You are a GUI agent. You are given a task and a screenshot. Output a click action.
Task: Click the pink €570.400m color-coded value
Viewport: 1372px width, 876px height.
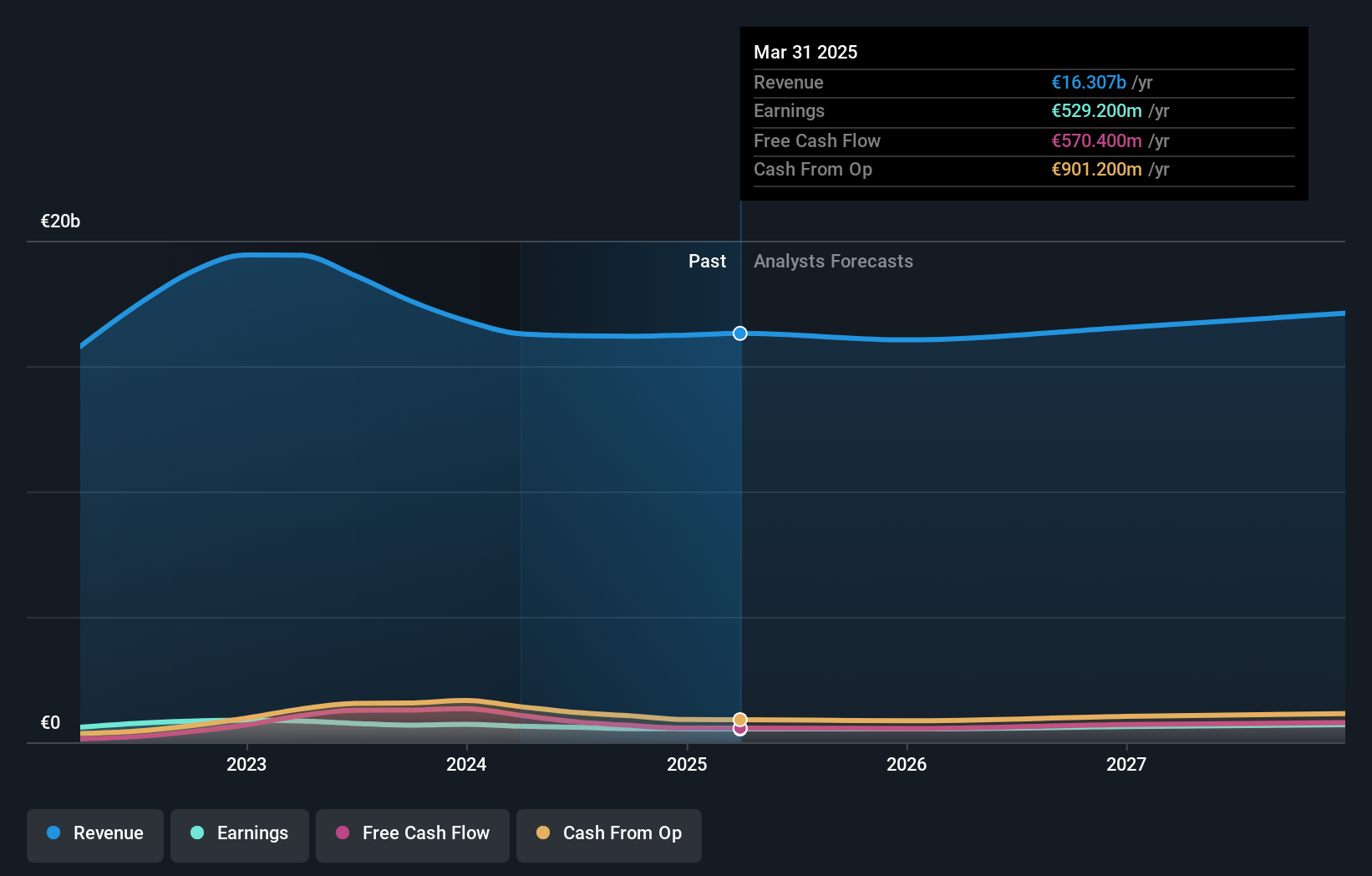(1096, 140)
